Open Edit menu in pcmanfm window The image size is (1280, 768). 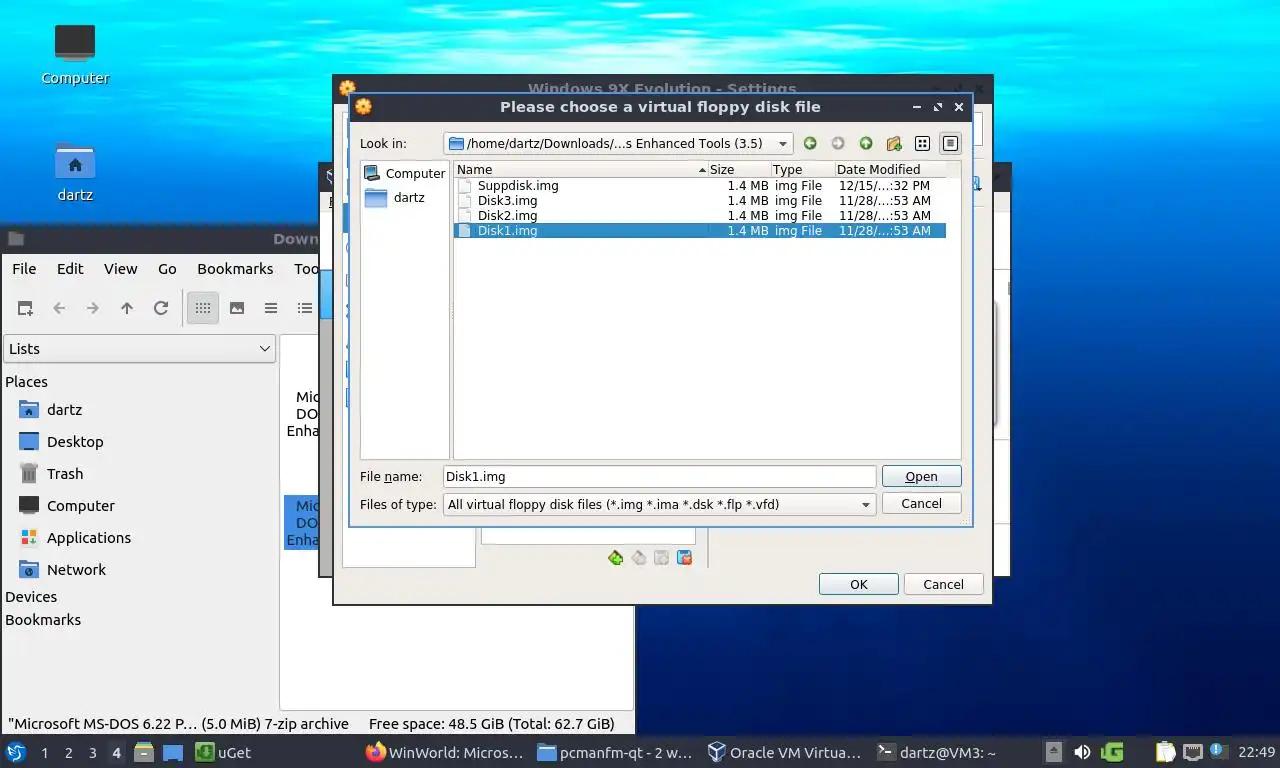coord(70,268)
